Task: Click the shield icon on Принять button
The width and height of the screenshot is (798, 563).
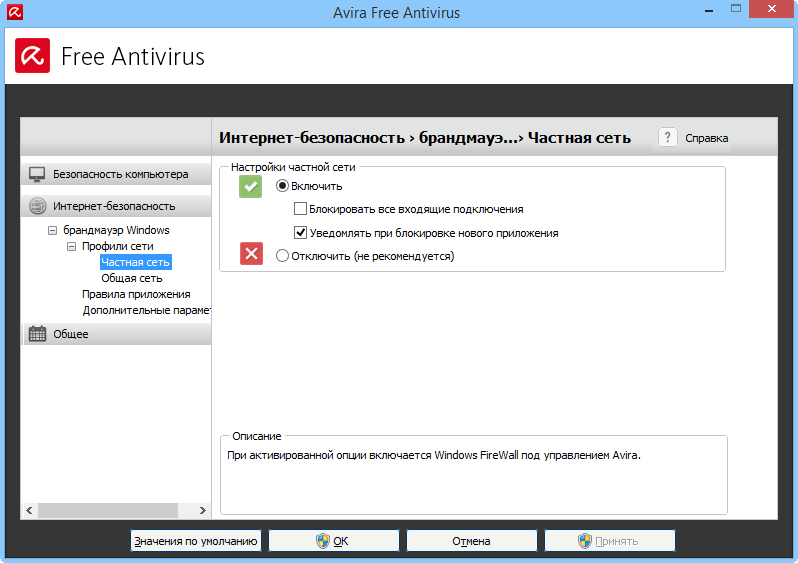Action: point(585,541)
